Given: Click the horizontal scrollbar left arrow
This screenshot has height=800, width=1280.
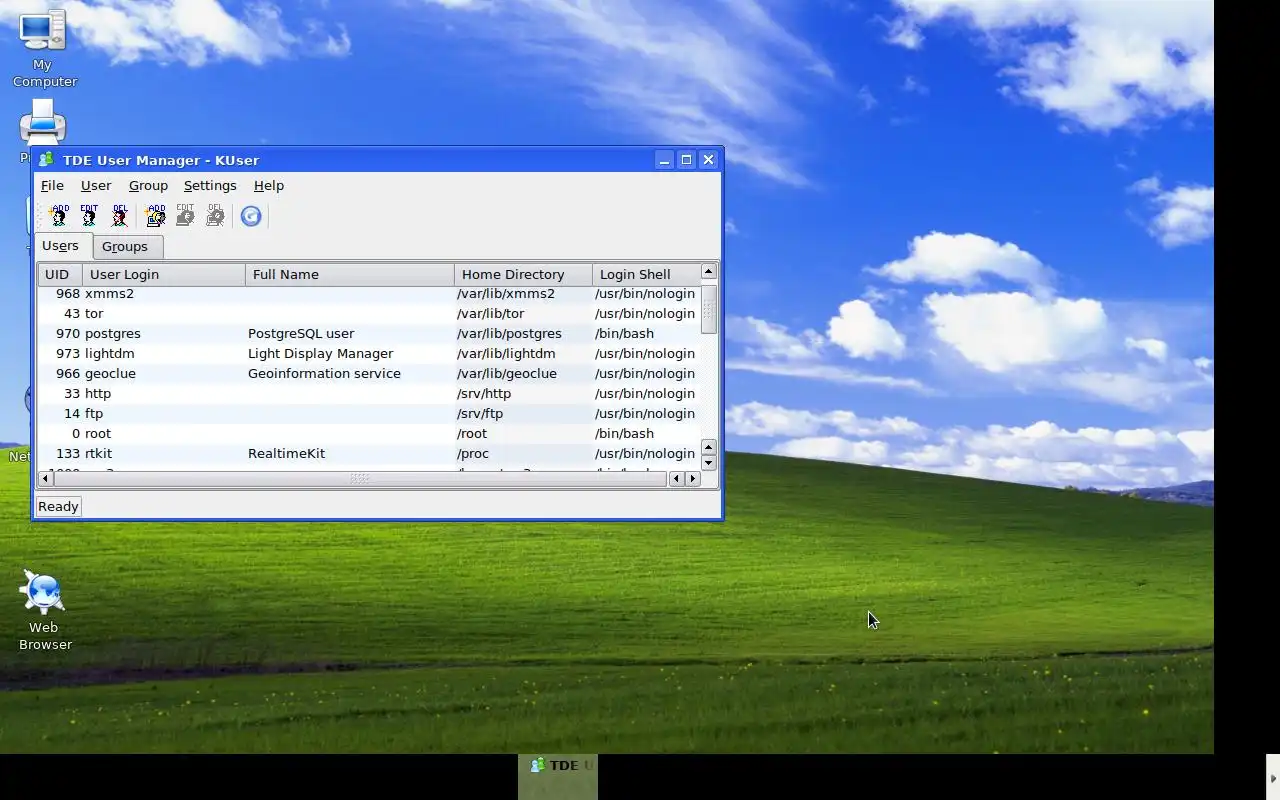Looking at the screenshot, I should coord(45,479).
